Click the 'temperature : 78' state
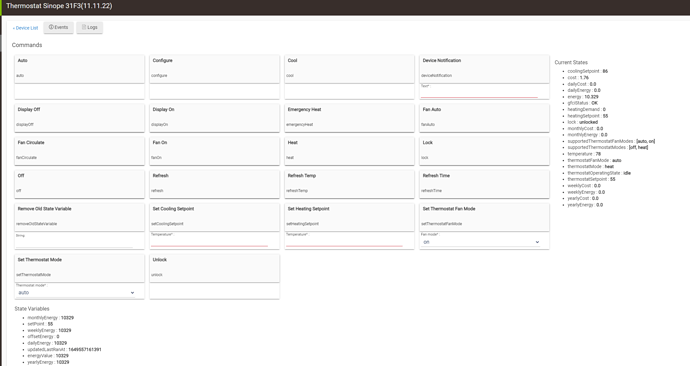 click(584, 154)
